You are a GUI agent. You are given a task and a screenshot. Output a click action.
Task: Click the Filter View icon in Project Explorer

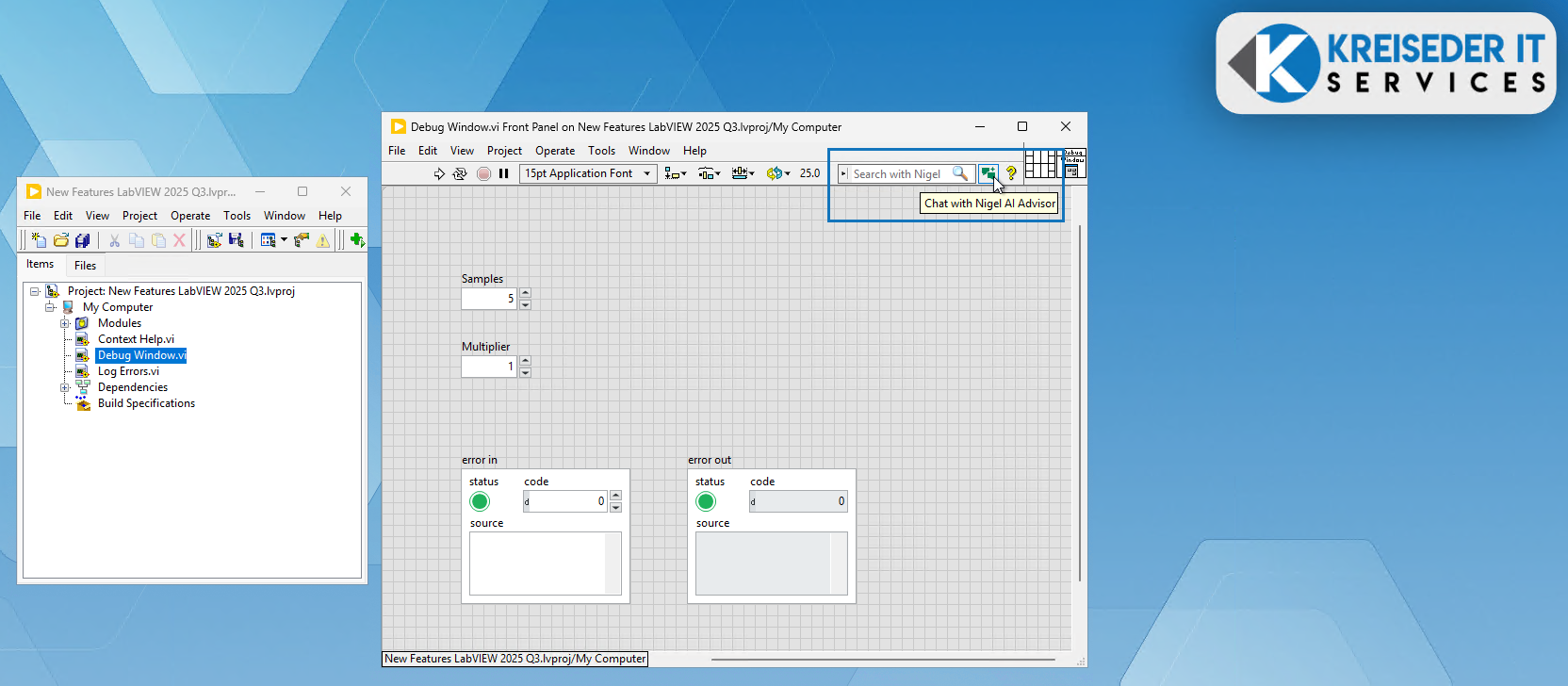pyautogui.click(x=268, y=240)
